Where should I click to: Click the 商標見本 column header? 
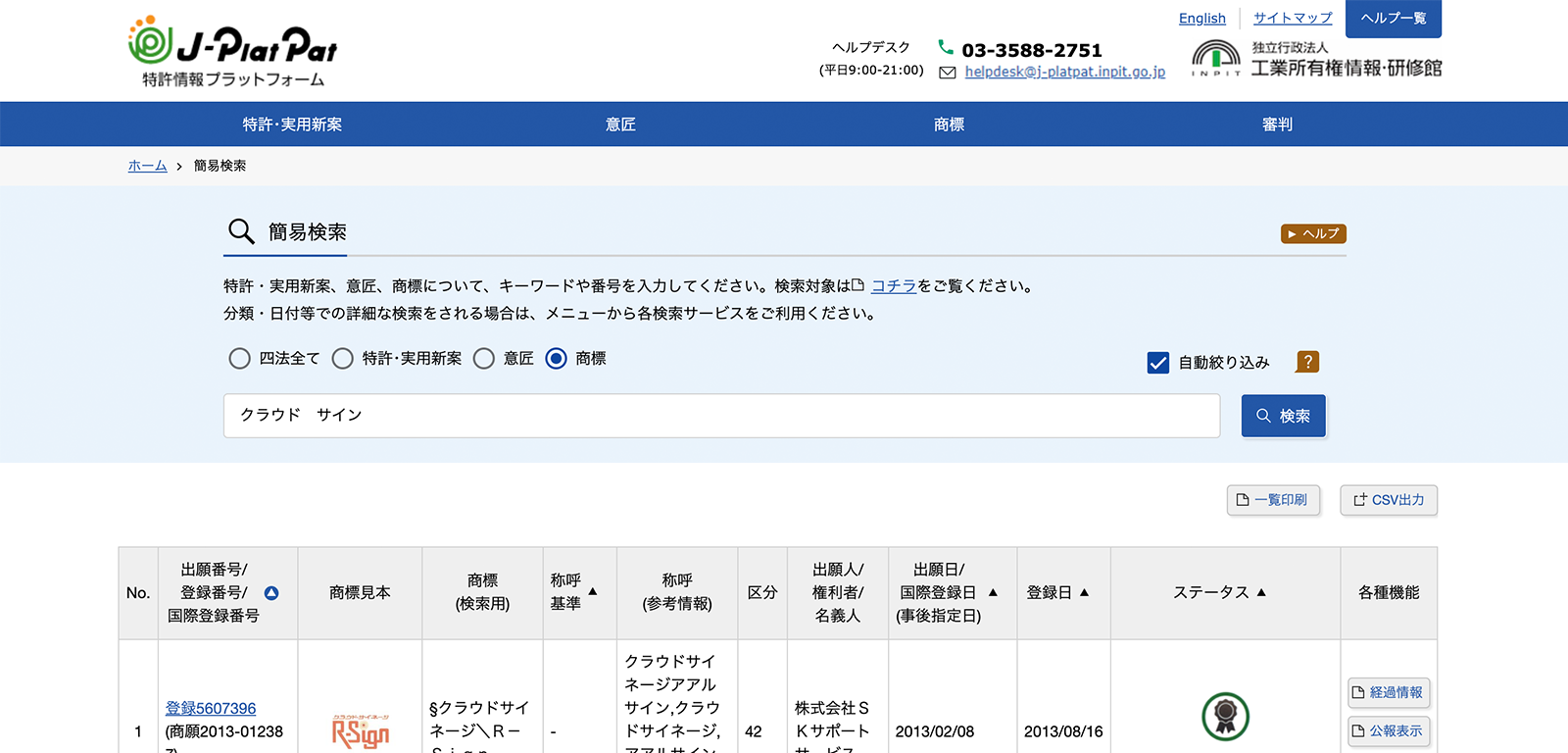[360, 592]
